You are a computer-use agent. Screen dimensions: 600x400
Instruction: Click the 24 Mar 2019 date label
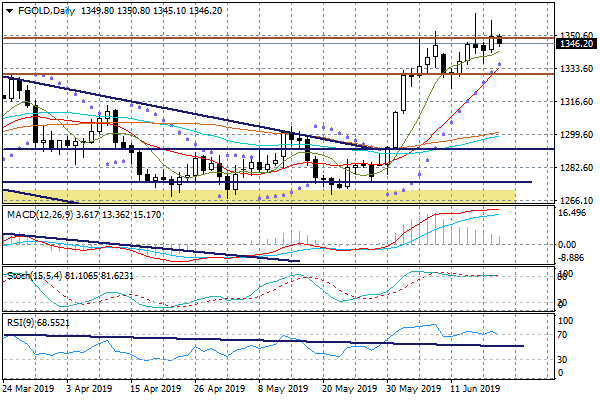point(29,388)
